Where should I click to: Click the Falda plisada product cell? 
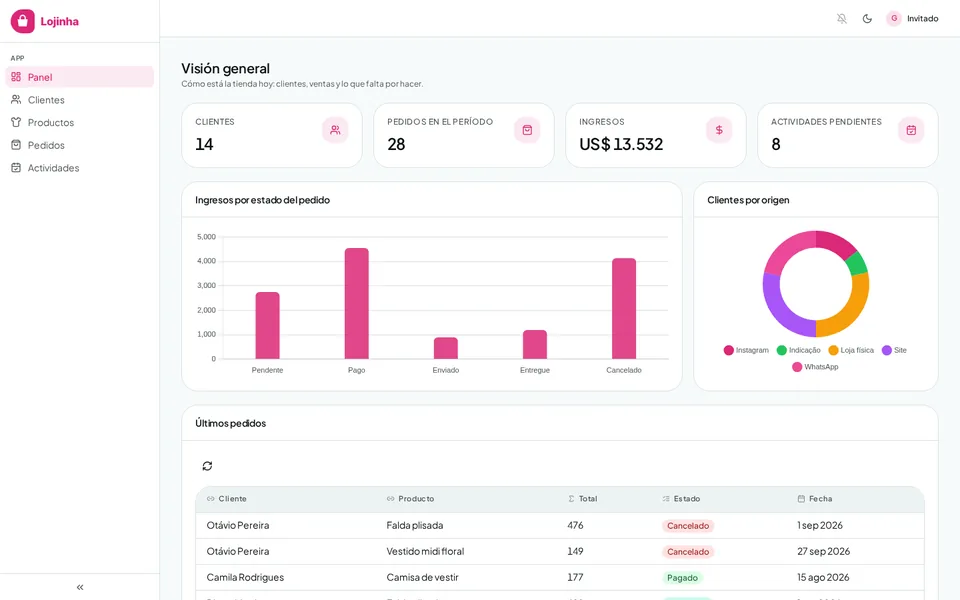(x=414, y=525)
